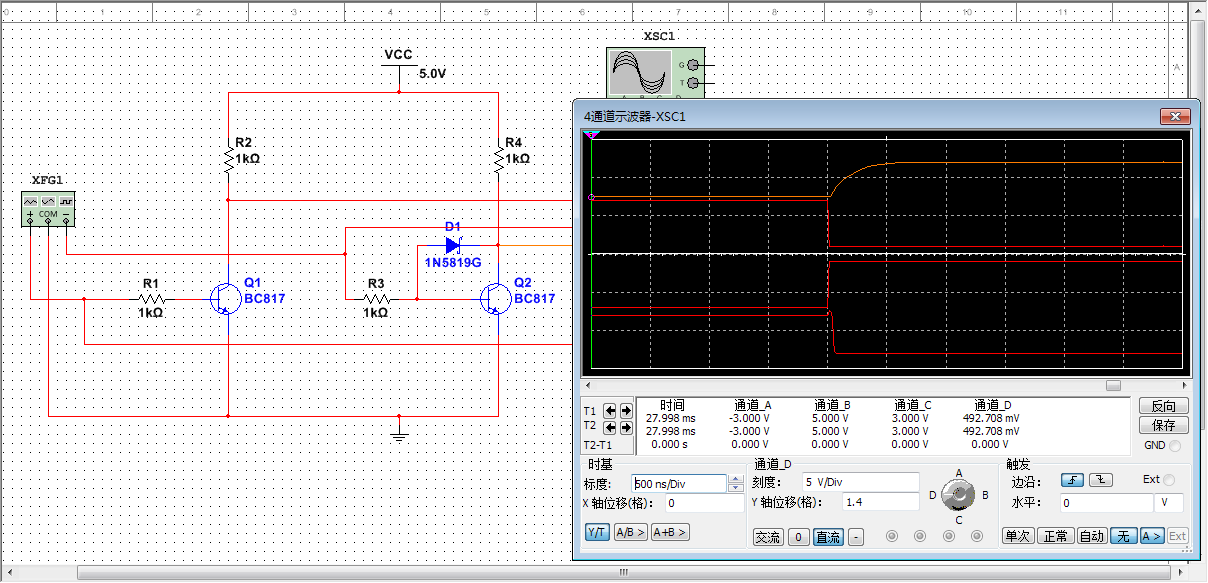
Task: Click oscilloscope scrollbar left arrow
Action: click(589, 385)
